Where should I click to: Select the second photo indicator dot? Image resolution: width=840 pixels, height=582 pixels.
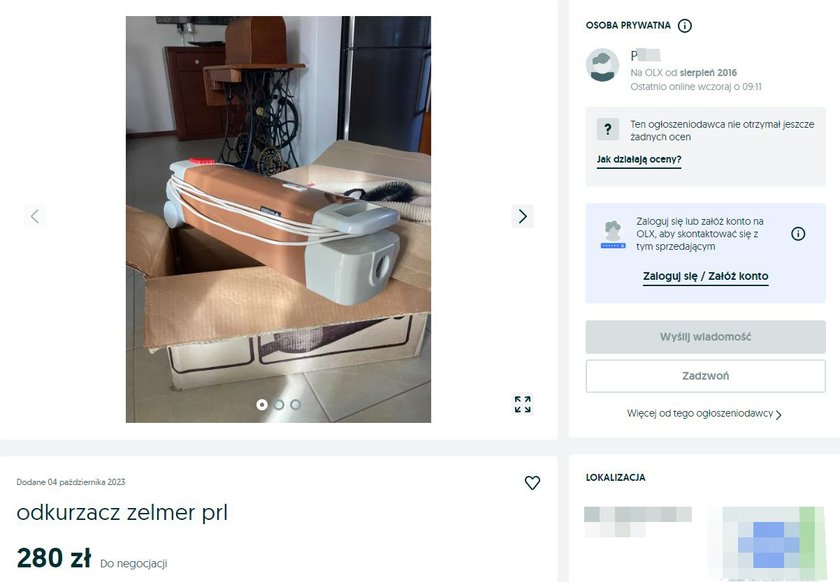[x=279, y=405]
